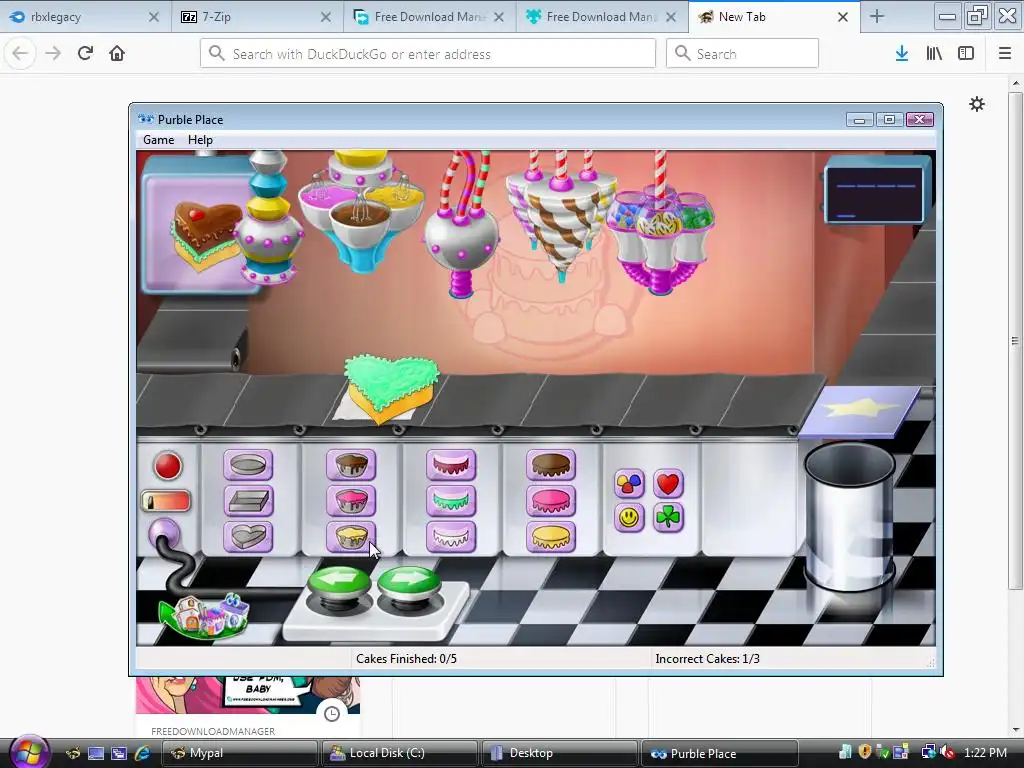Click the DuckDuckGo address bar
This screenshot has width=1024, height=768.
[428, 54]
